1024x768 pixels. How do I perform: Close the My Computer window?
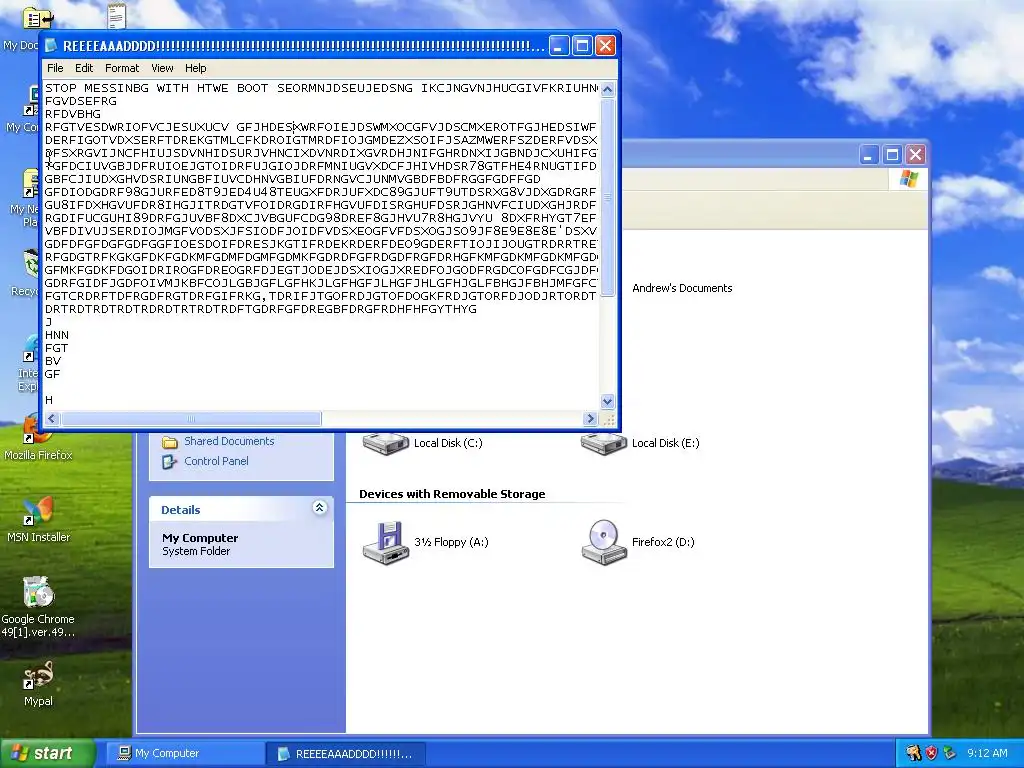916,155
